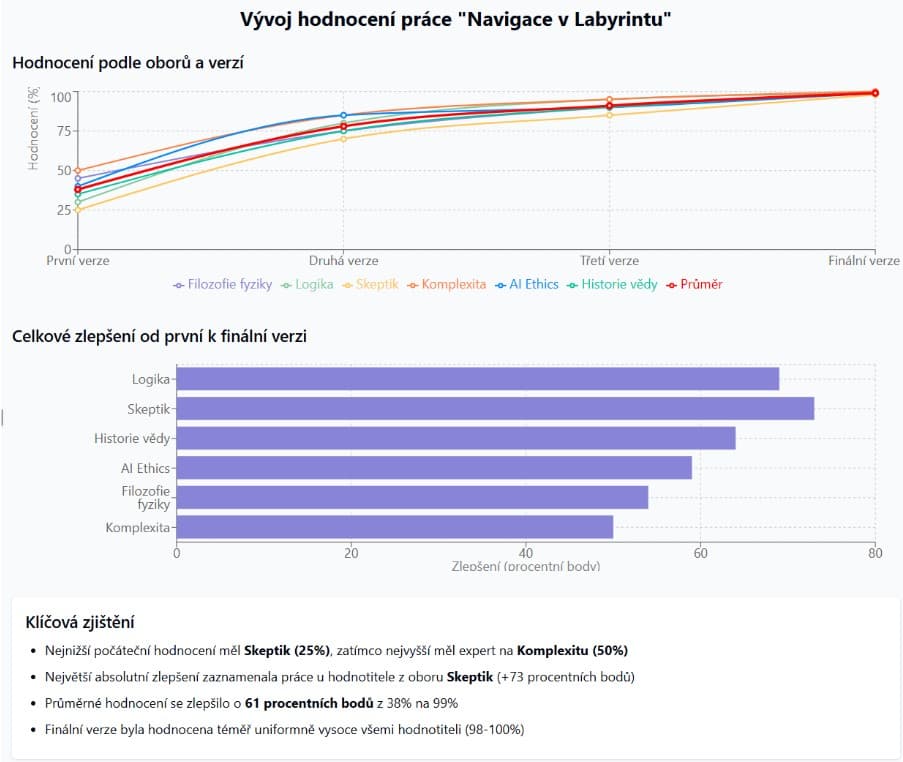The height and width of the screenshot is (762, 903).
Task: Click the AI Ethics improvement bar
Action: pyautogui.click(x=434, y=468)
